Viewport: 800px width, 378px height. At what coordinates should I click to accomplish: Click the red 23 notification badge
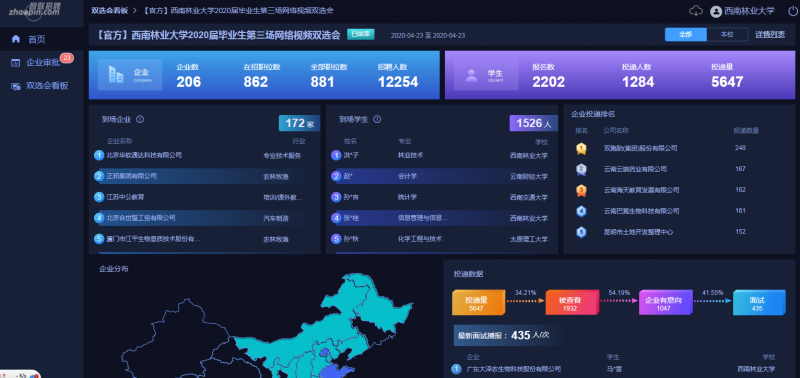(66, 58)
